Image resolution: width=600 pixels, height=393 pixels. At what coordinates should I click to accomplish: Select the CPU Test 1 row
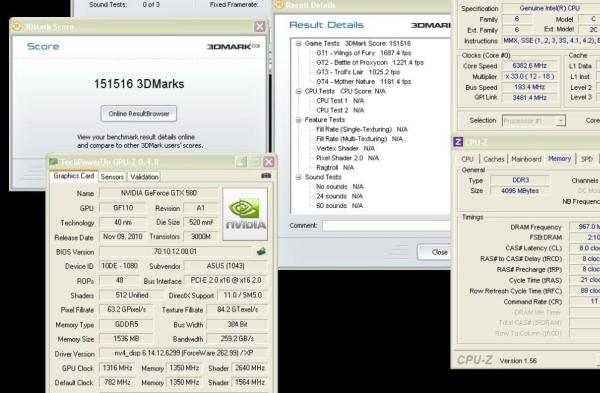pos(340,101)
